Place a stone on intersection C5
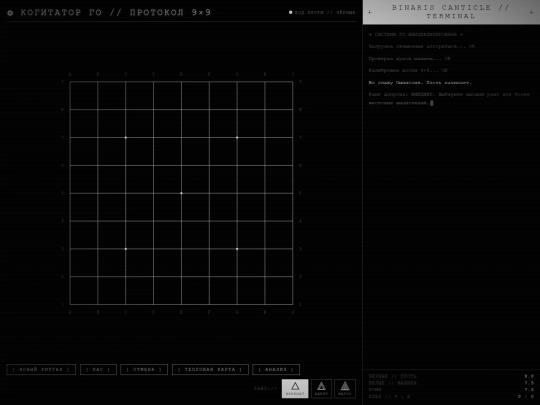 (x=126, y=193)
